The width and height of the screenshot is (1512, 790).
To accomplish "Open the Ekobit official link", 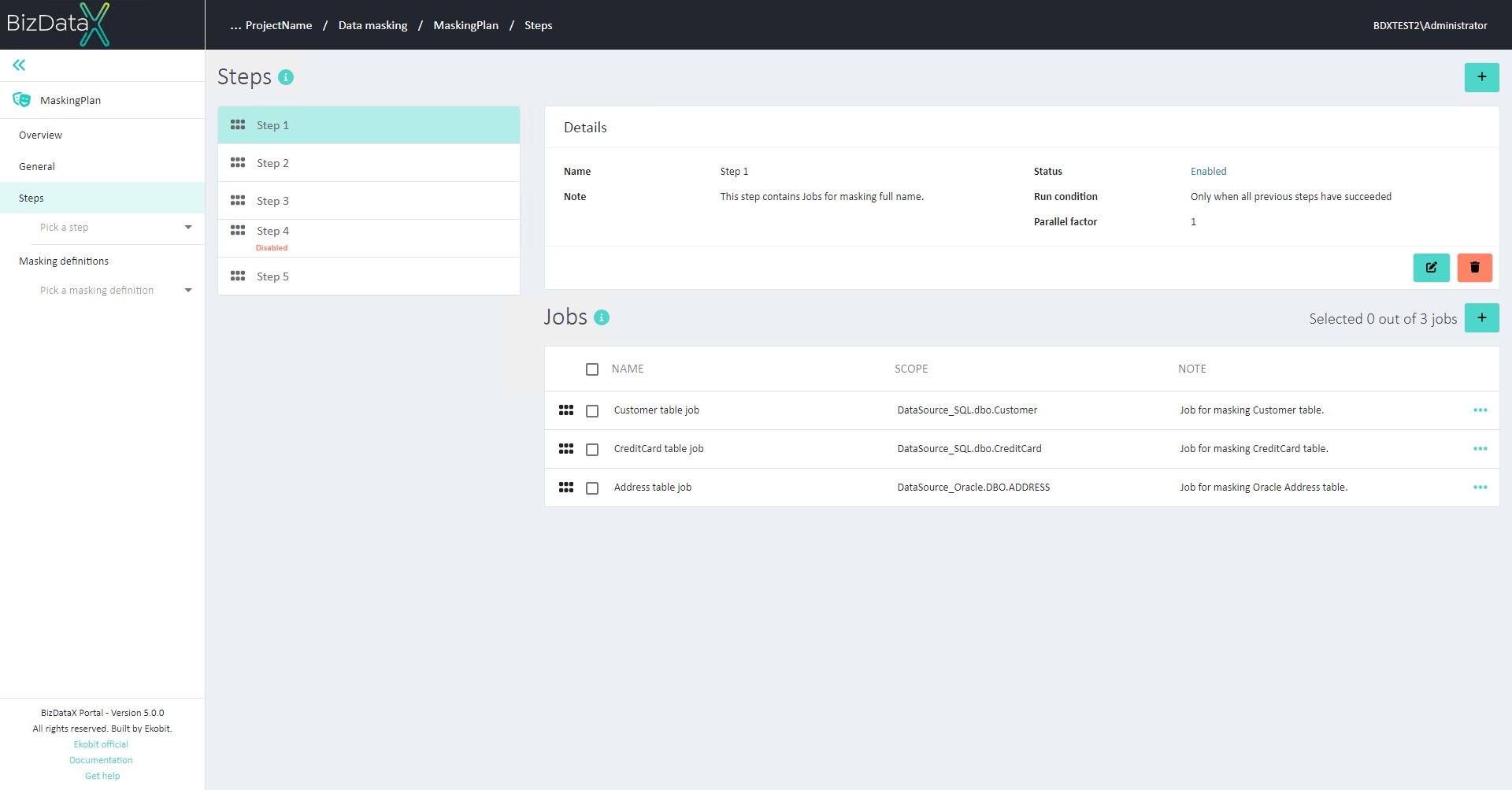I will point(101,744).
